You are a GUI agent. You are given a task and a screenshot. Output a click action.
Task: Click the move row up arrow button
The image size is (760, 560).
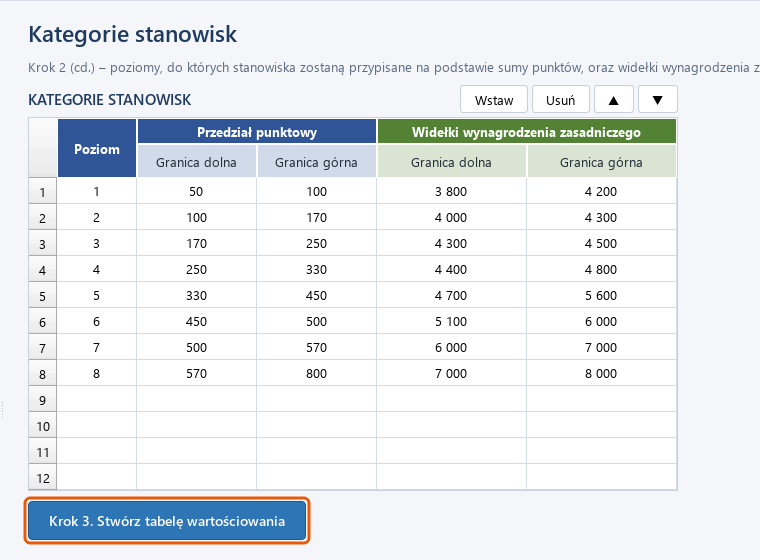coord(614,100)
